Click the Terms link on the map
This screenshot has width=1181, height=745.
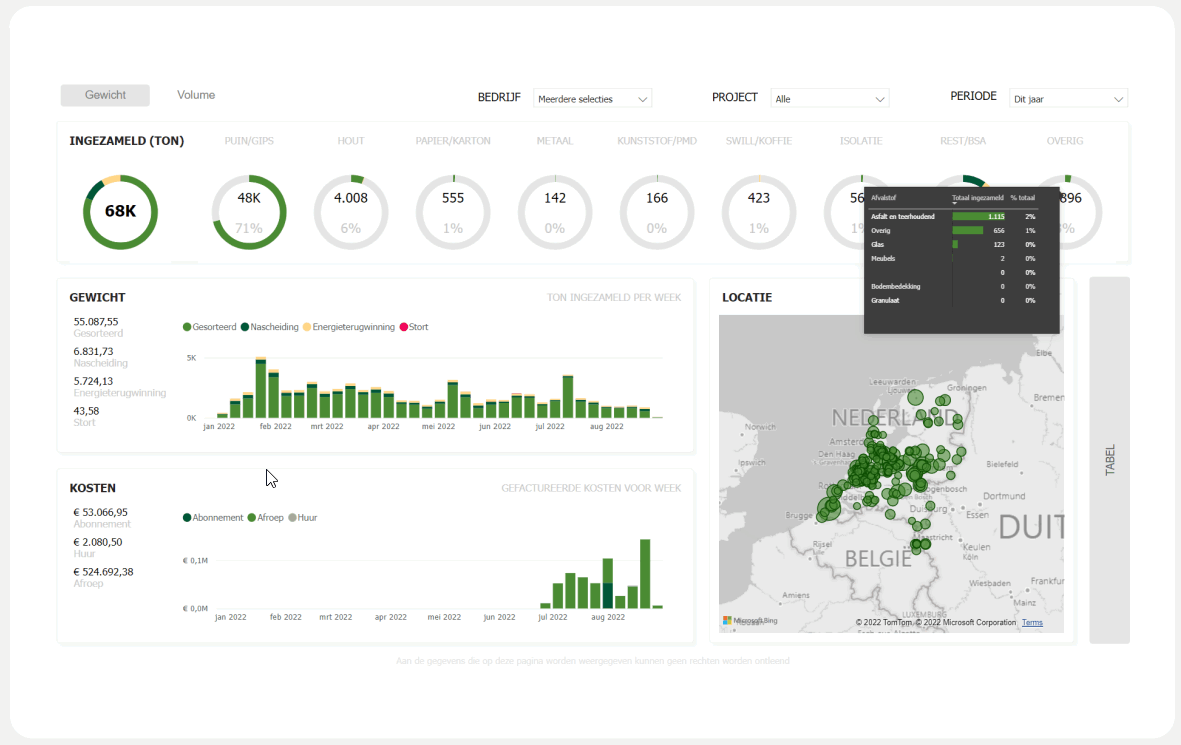click(1032, 622)
